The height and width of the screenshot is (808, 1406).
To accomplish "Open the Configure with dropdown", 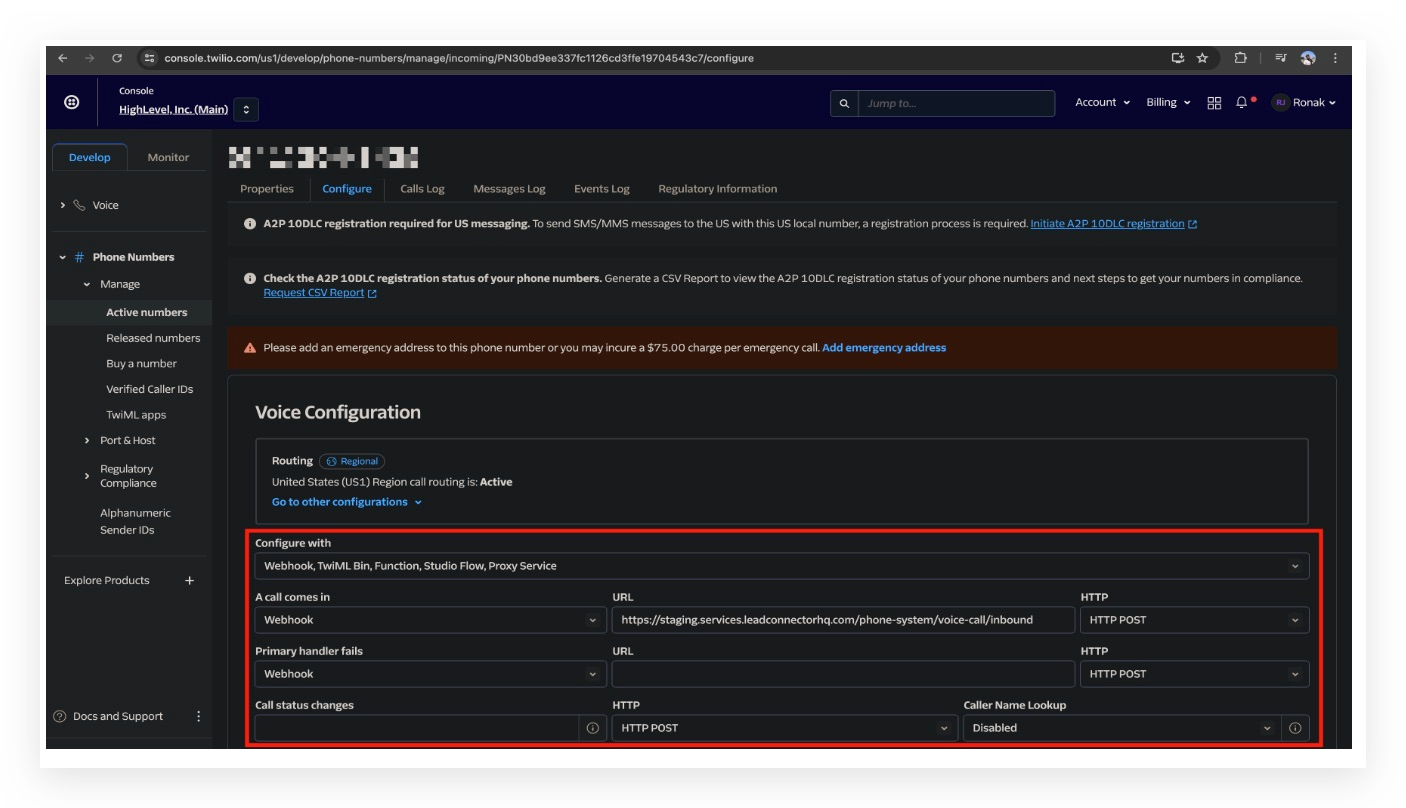I will pyautogui.click(x=782, y=566).
